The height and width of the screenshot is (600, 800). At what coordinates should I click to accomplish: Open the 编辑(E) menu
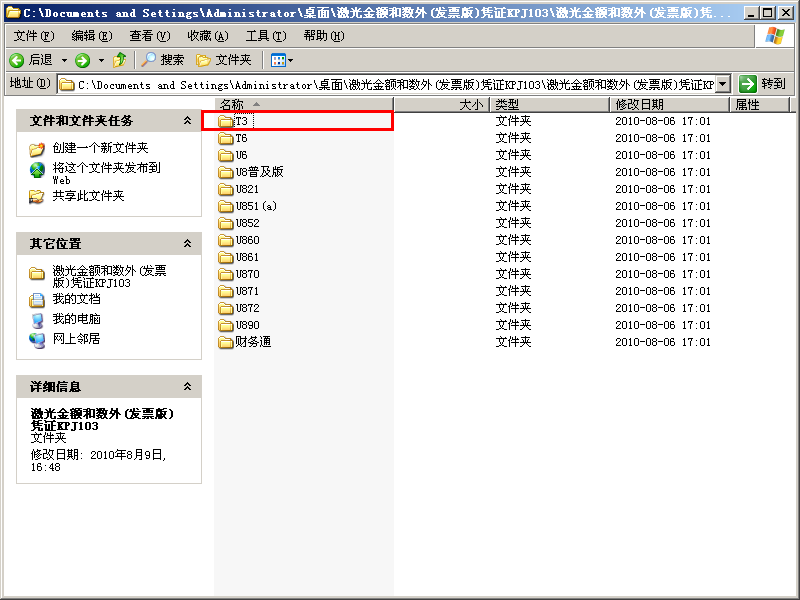(92, 36)
